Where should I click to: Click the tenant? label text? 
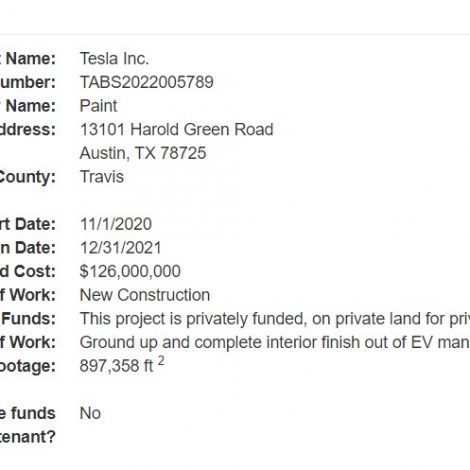pyautogui.click(x=27, y=437)
